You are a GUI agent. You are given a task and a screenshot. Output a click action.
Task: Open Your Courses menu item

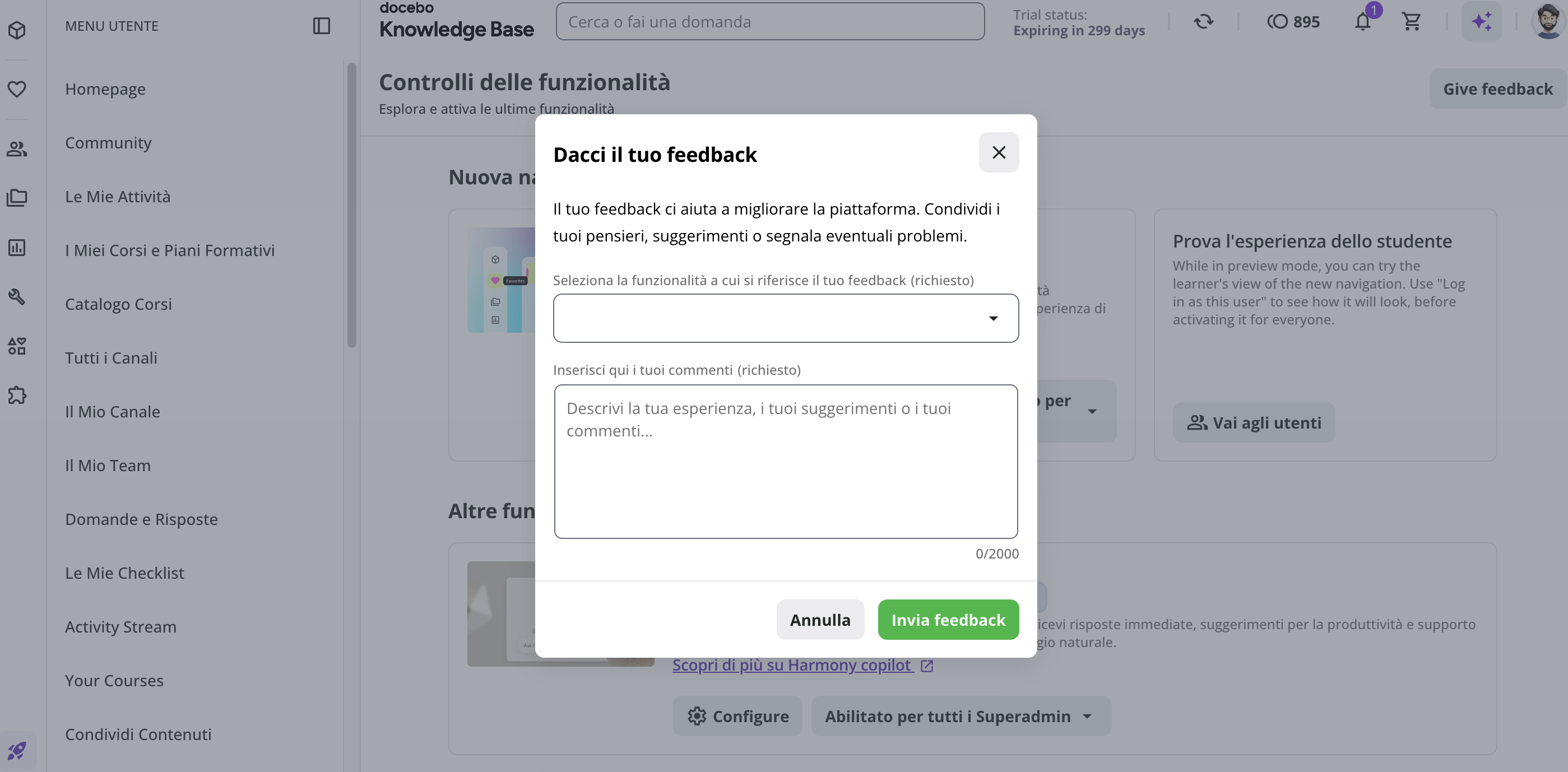click(x=114, y=681)
